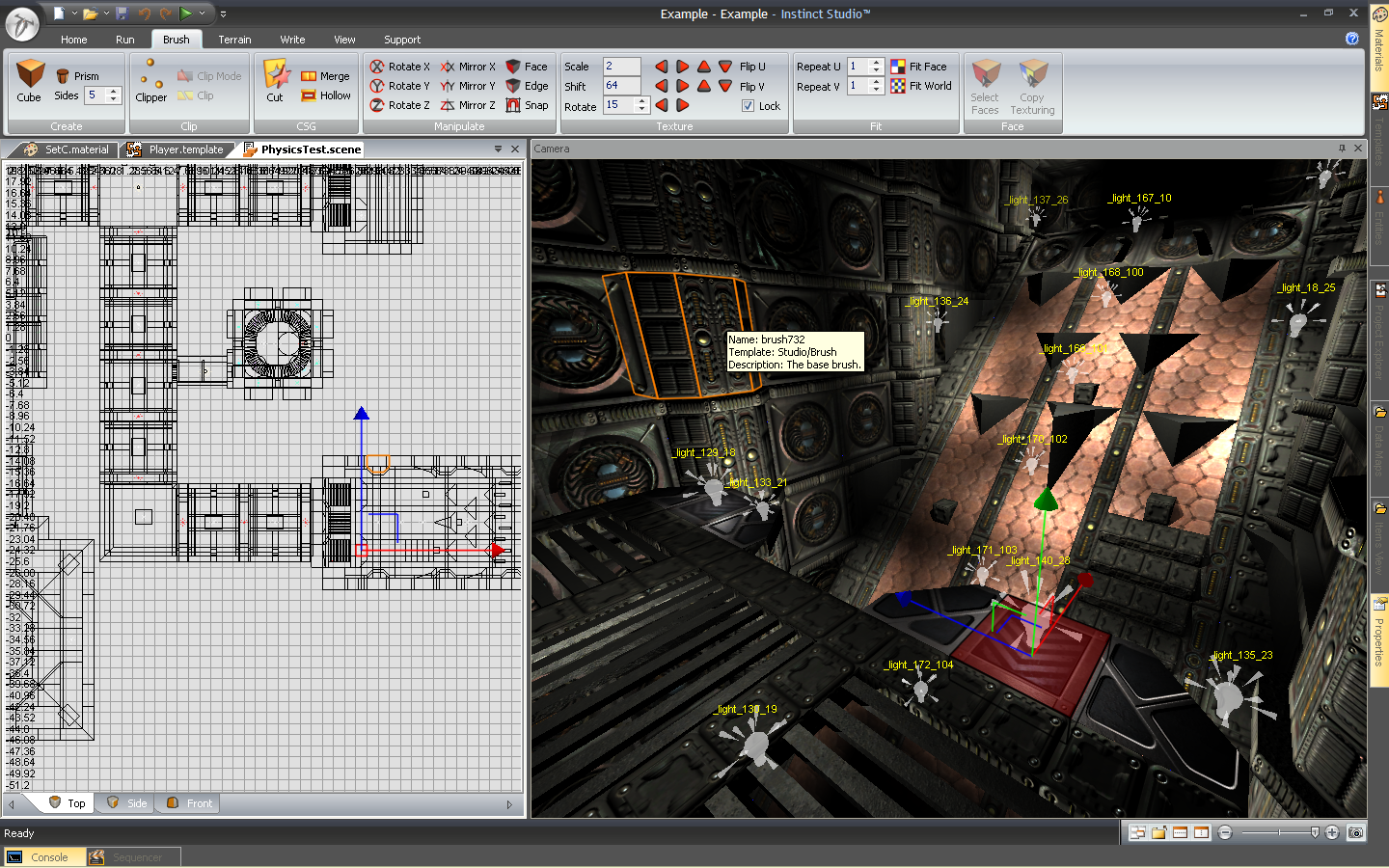This screenshot has height=868, width=1389.
Task: Rotate brush on Y axis
Action: pos(400,86)
